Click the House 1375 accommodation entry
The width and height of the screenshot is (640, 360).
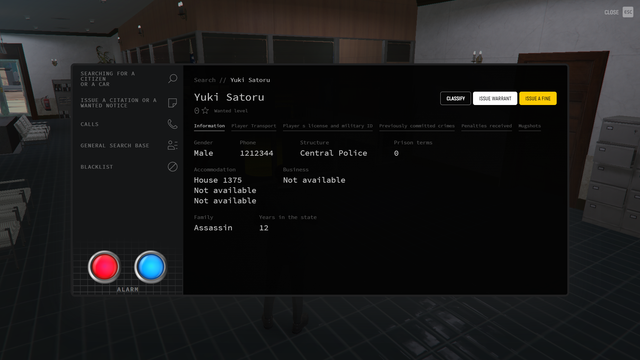[218, 180]
